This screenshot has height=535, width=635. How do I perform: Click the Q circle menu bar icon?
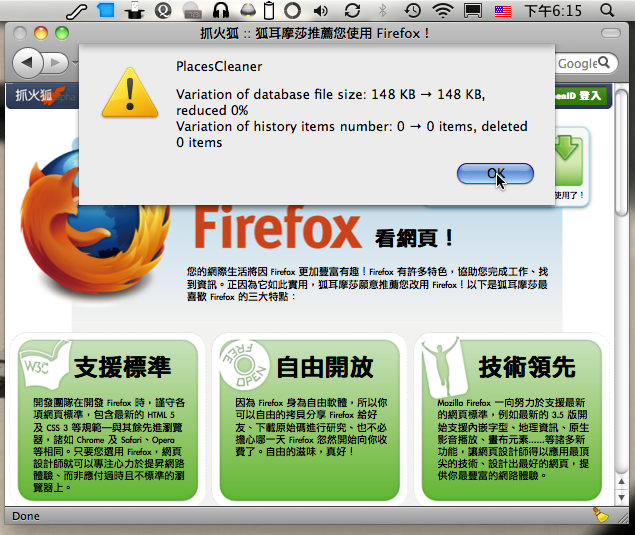pos(163,11)
